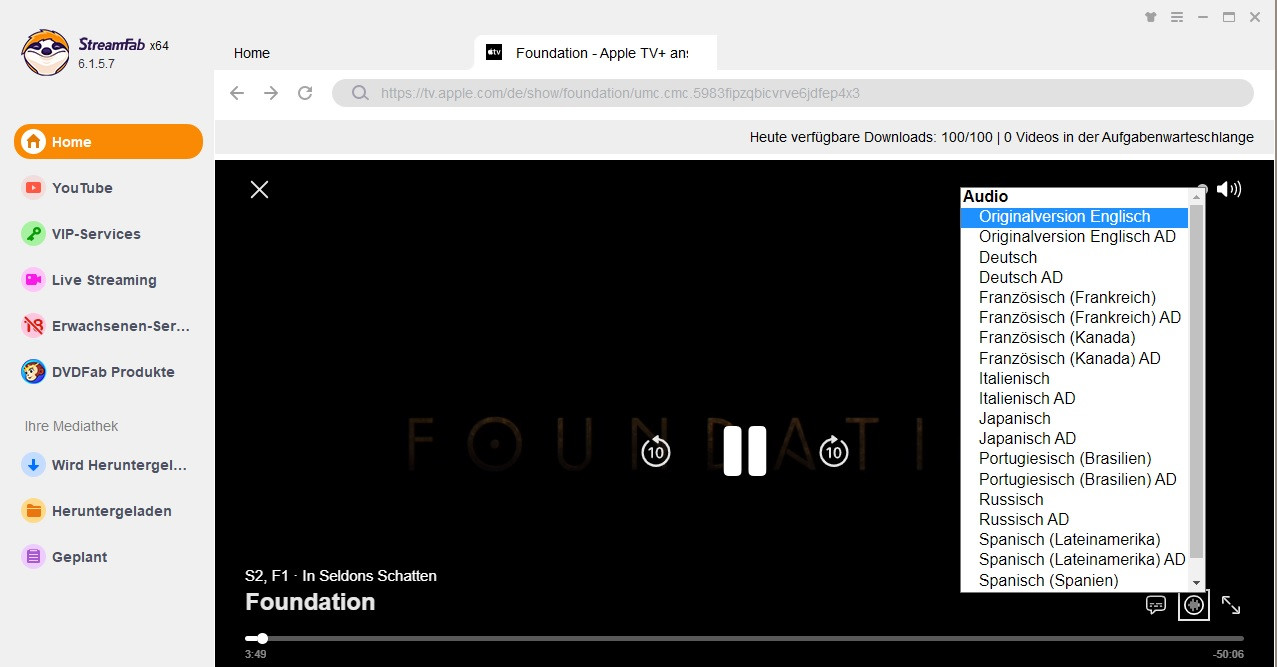1277x667 pixels.
Task: Click the Live Streaming camera icon
Action: tap(34, 280)
